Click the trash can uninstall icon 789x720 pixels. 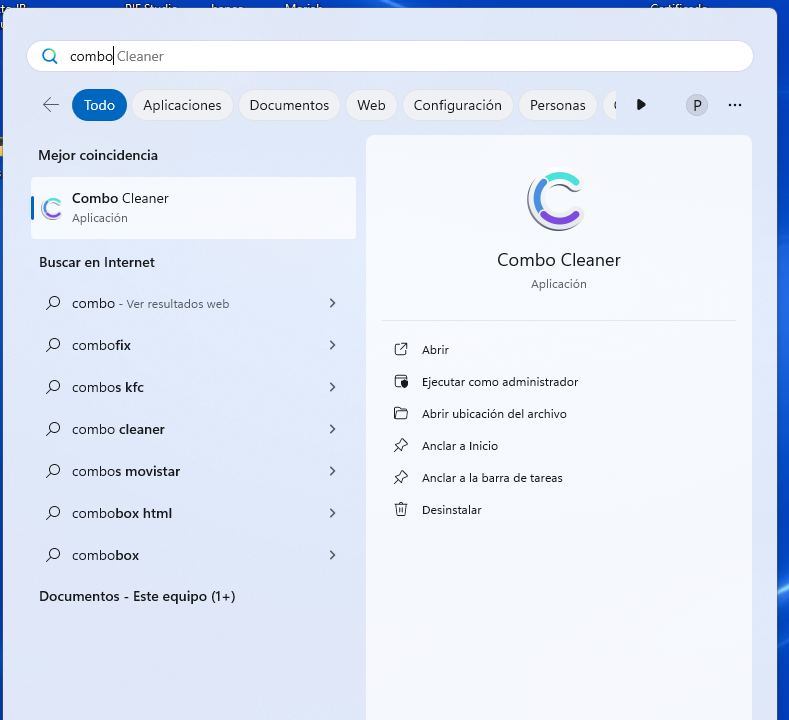401,509
